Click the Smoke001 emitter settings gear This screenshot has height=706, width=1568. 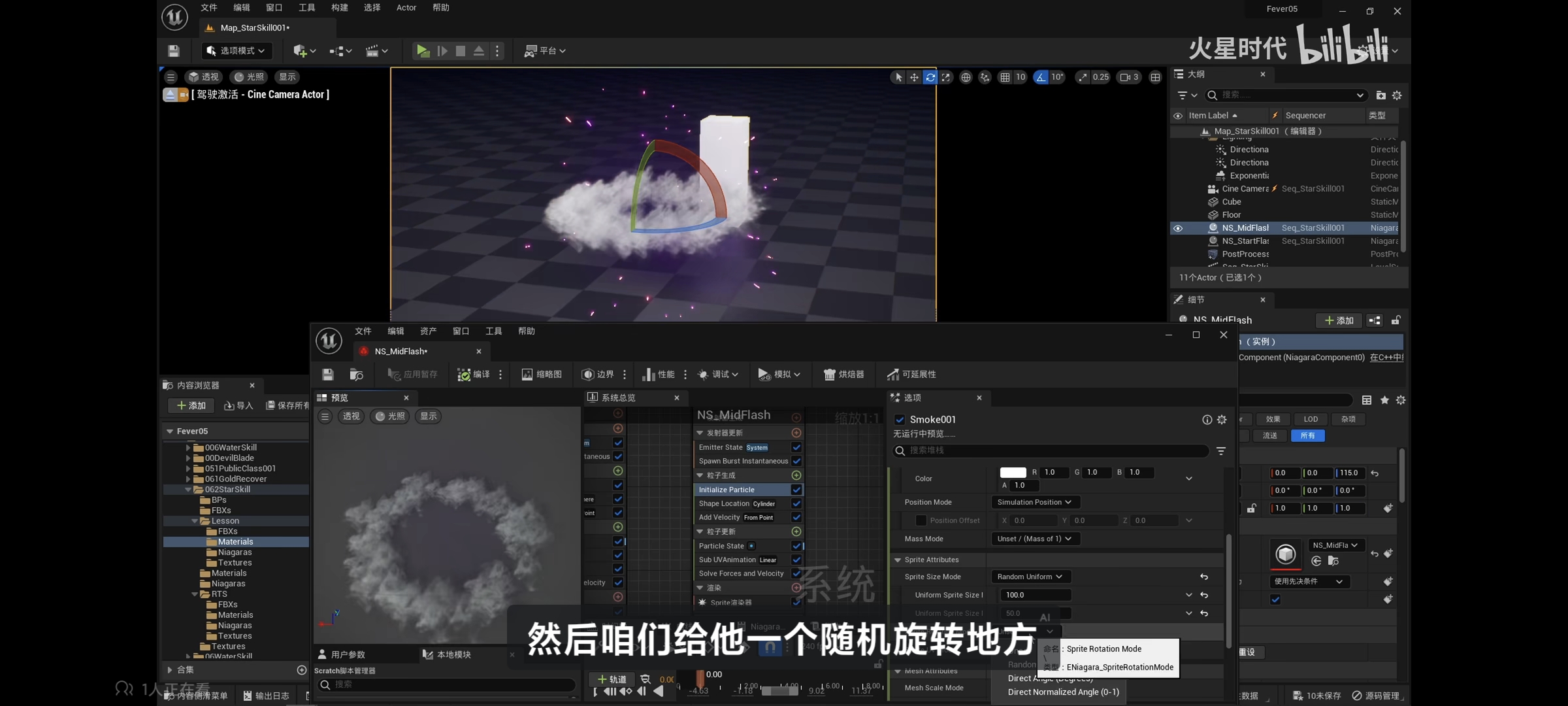coord(1222,420)
